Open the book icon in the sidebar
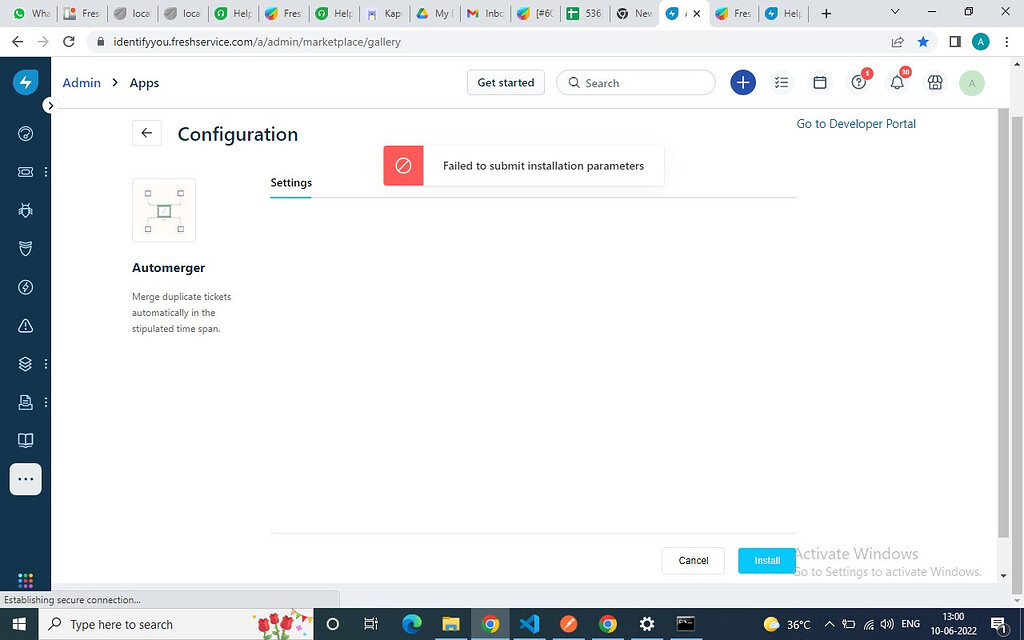1024x640 pixels. click(25, 440)
